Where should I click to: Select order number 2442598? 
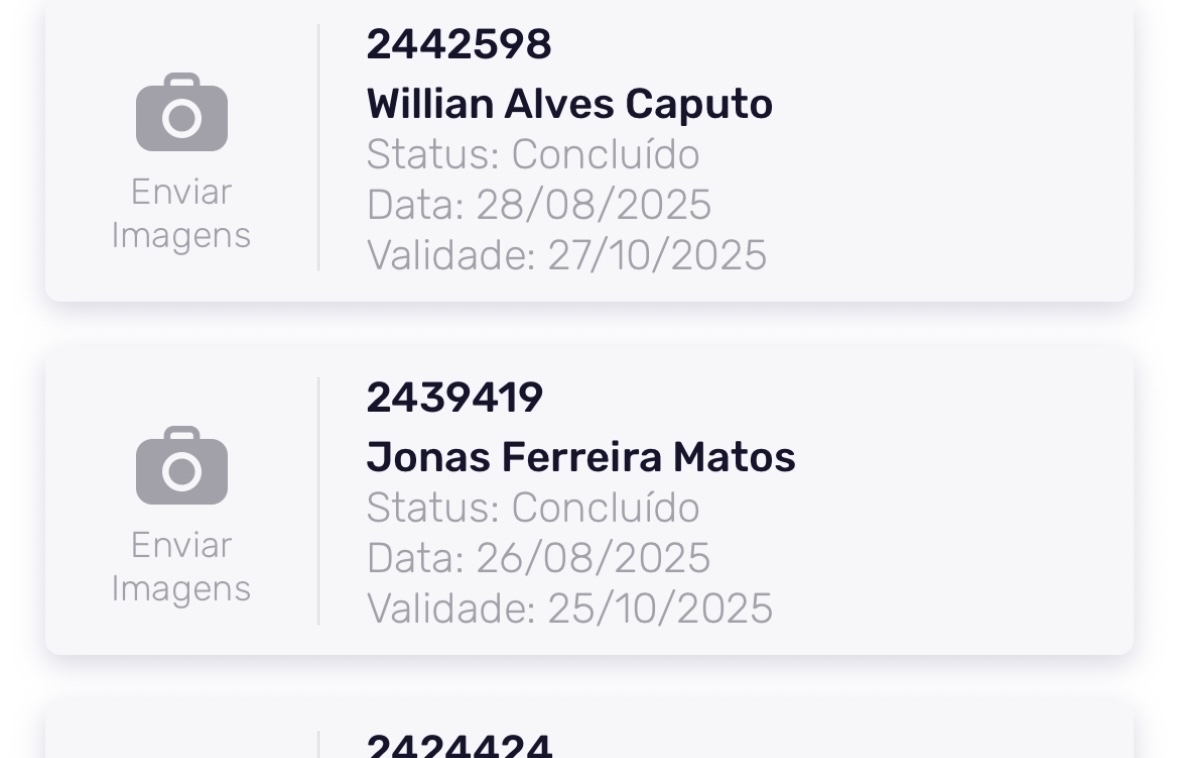coord(458,45)
